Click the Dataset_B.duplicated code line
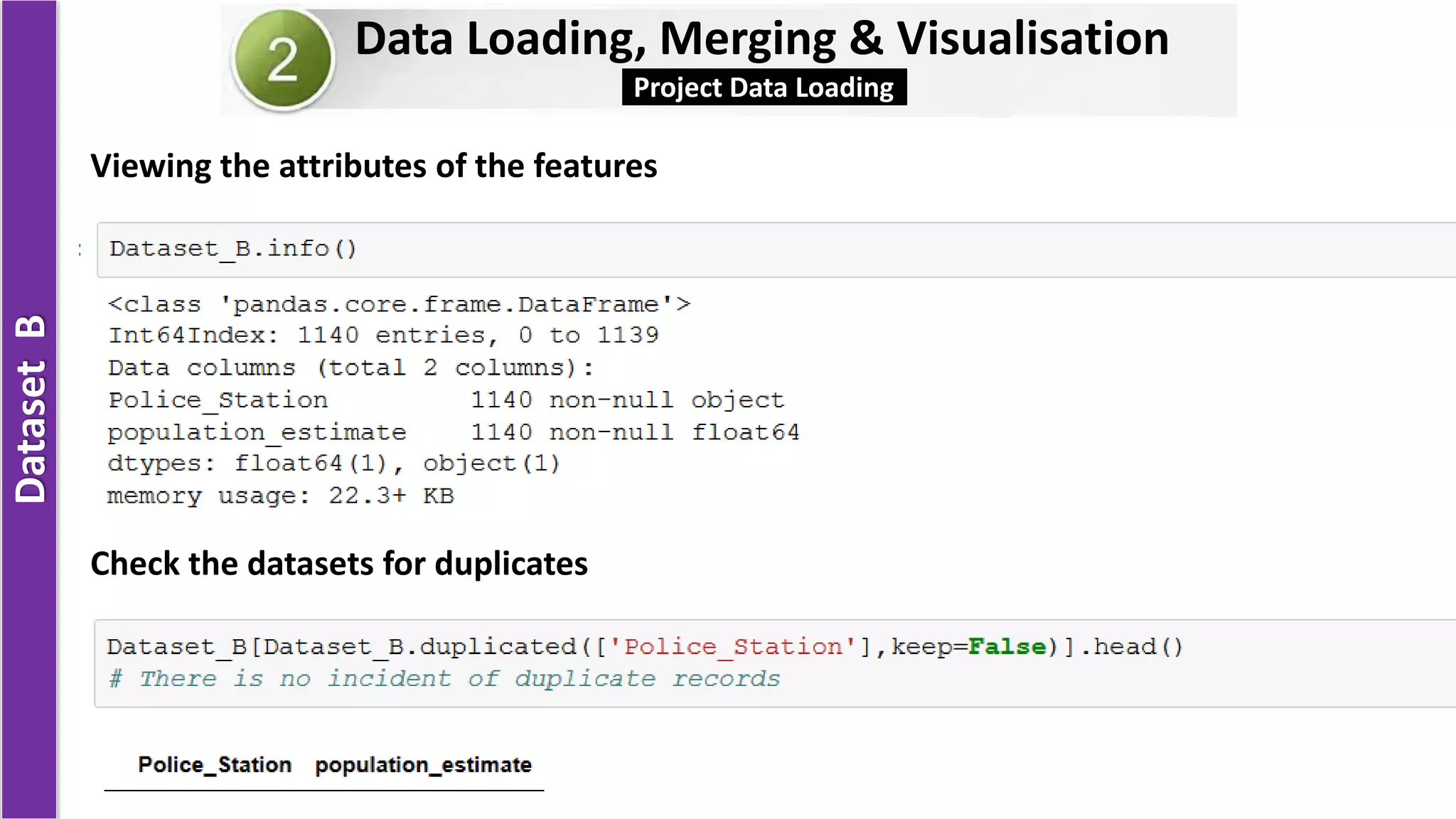 (x=645, y=647)
